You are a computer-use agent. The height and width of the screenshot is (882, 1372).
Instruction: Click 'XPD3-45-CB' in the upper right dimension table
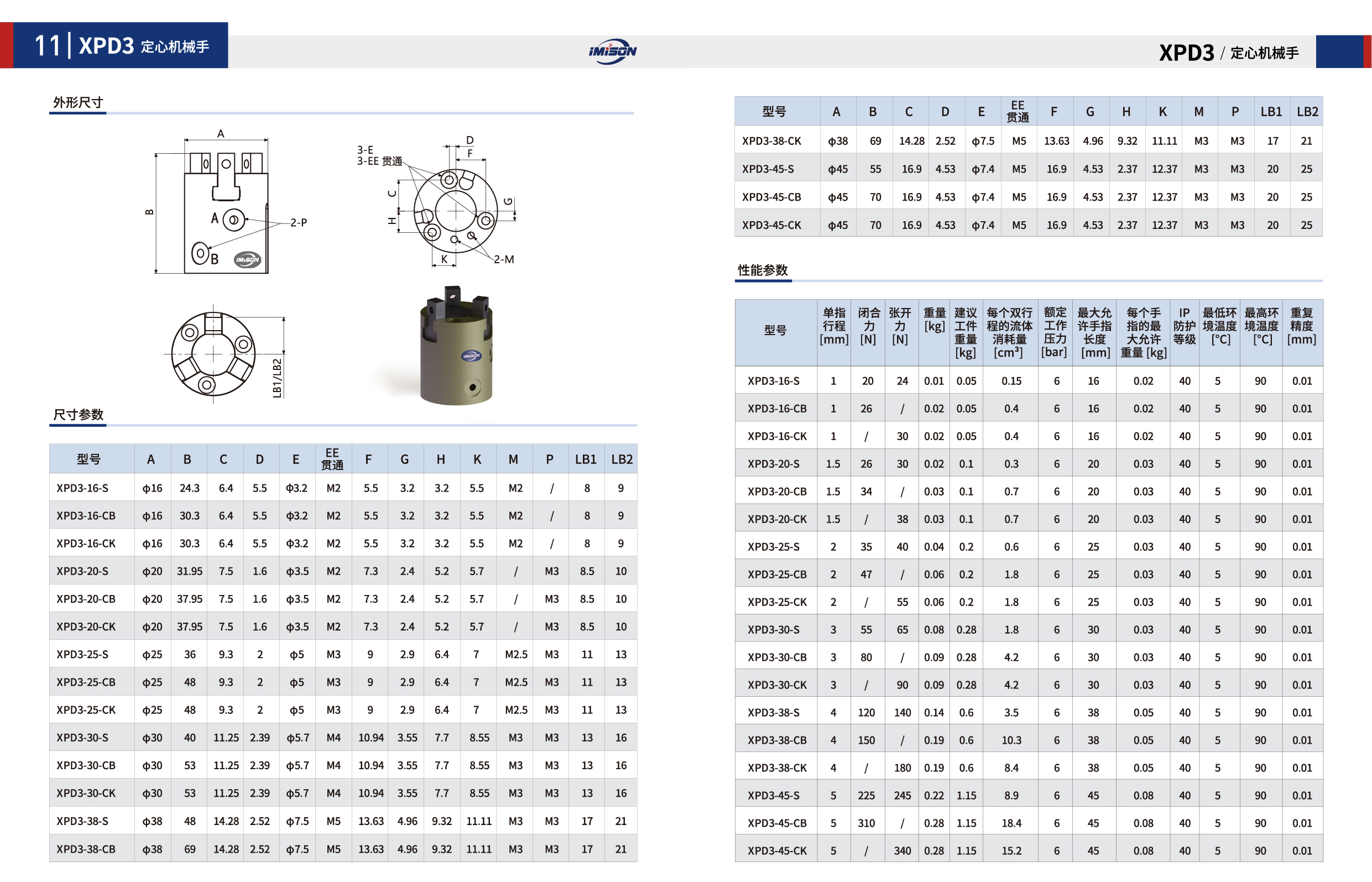(771, 197)
